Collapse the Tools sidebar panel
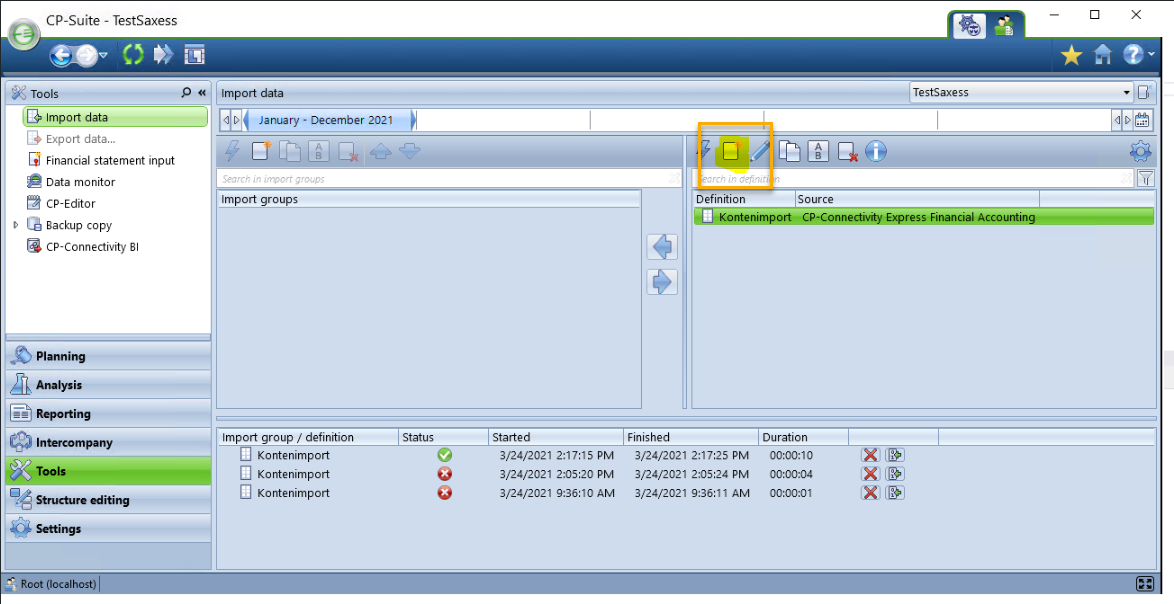Screen dimensions: 1174x604 201,93
